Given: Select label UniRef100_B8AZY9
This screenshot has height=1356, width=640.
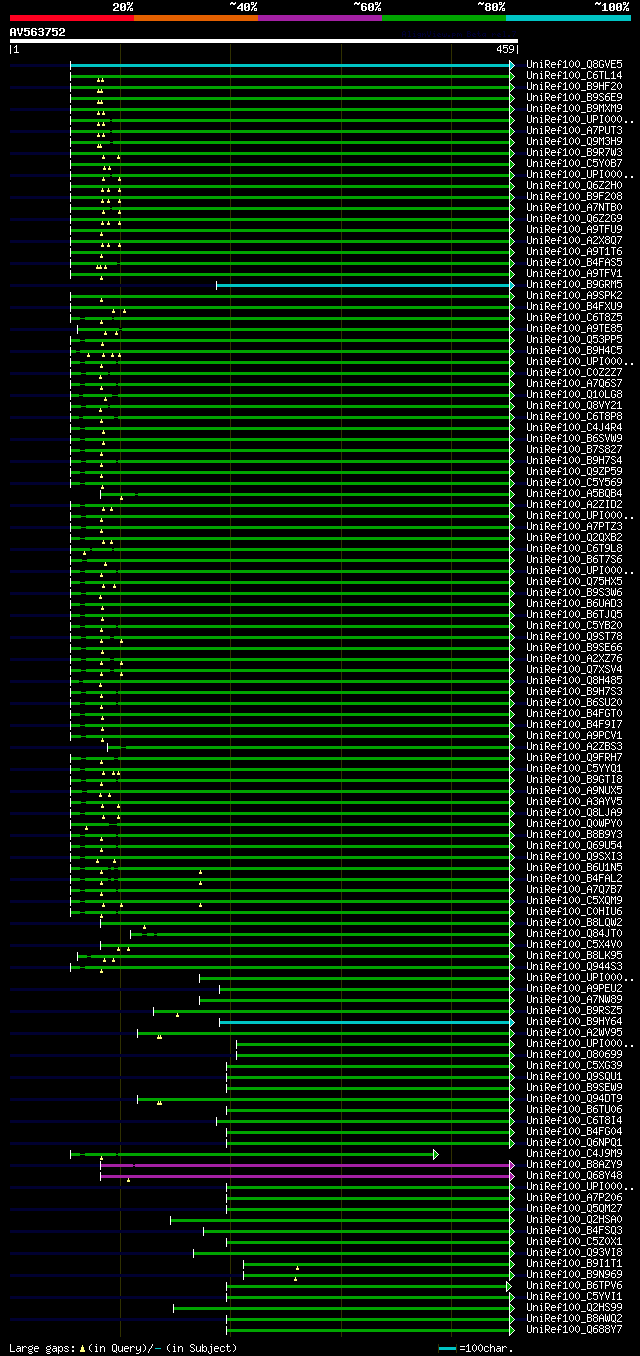Looking at the screenshot, I should coord(574,1164).
